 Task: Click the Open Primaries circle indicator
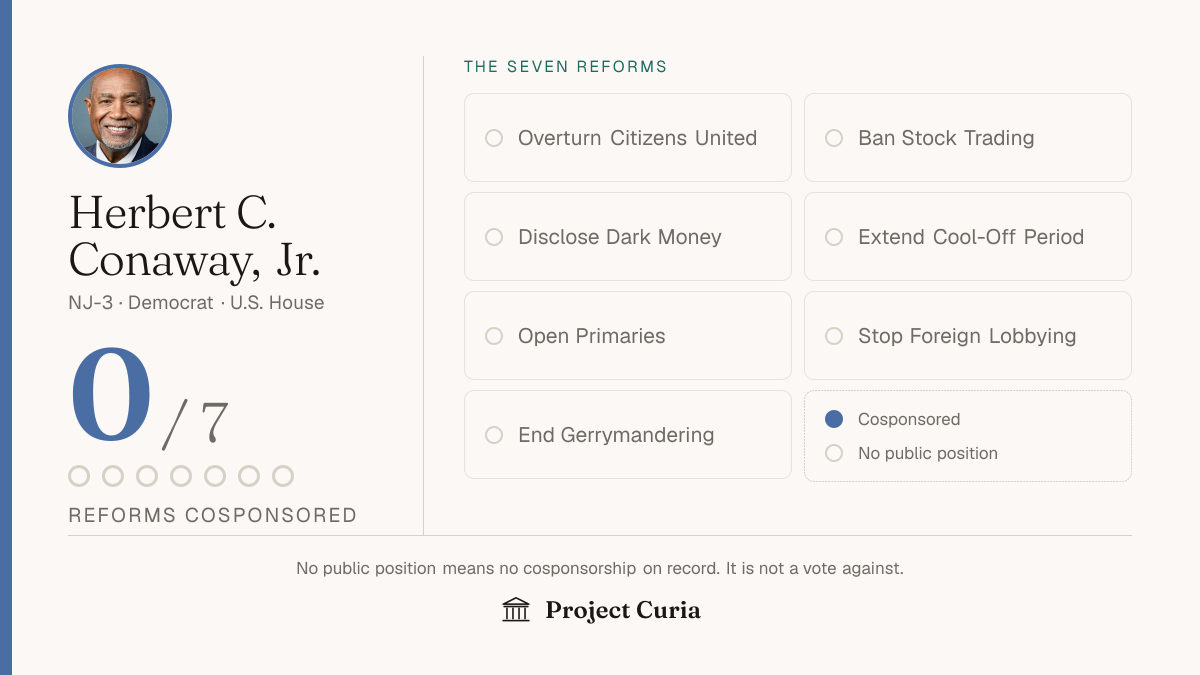pyautogui.click(x=494, y=336)
